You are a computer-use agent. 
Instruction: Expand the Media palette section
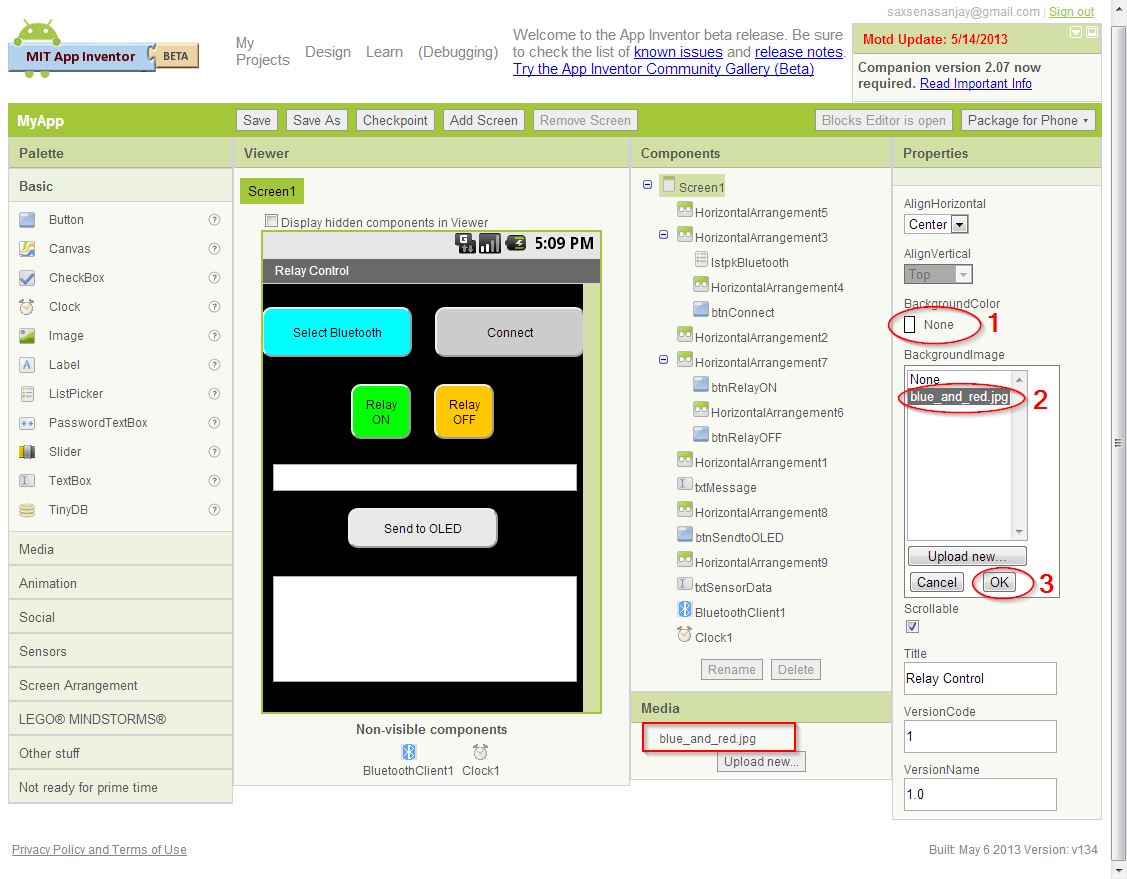pos(120,549)
